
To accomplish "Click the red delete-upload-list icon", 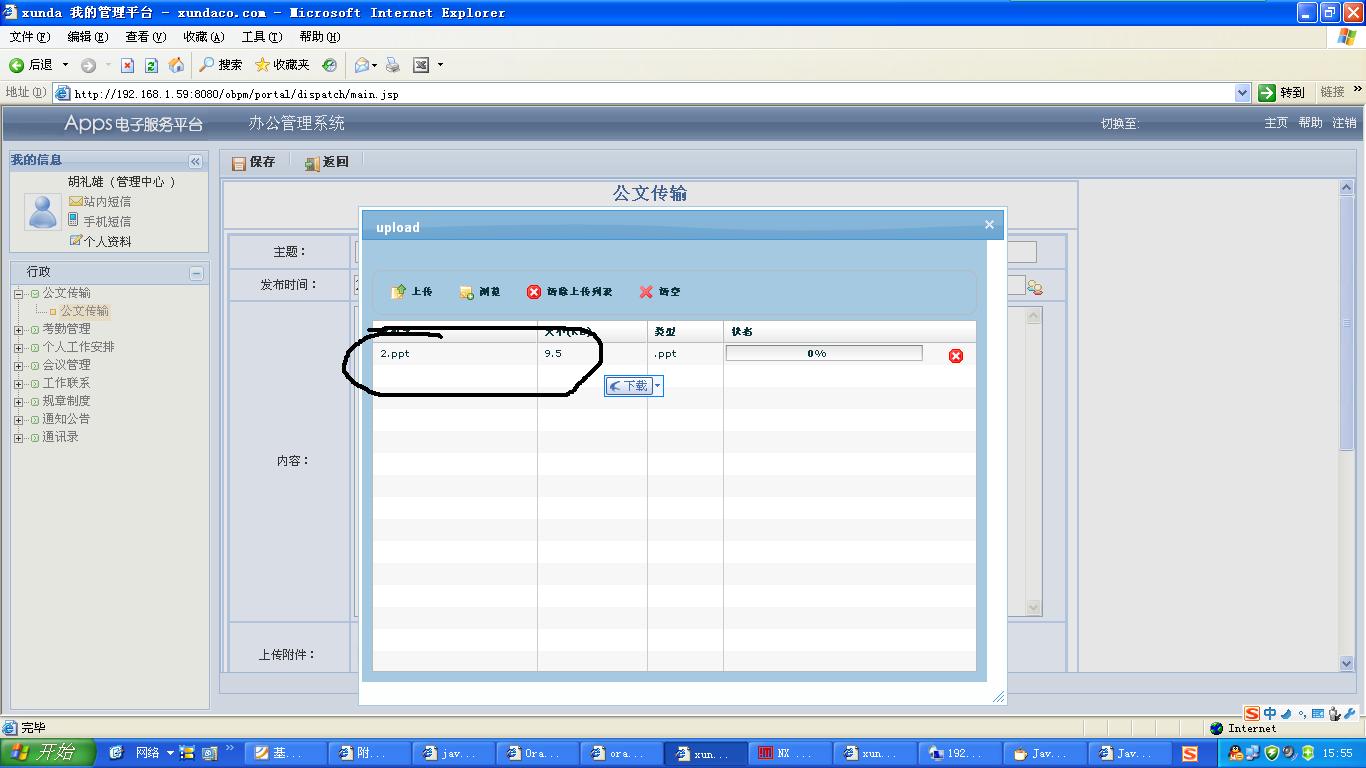I will [534, 292].
